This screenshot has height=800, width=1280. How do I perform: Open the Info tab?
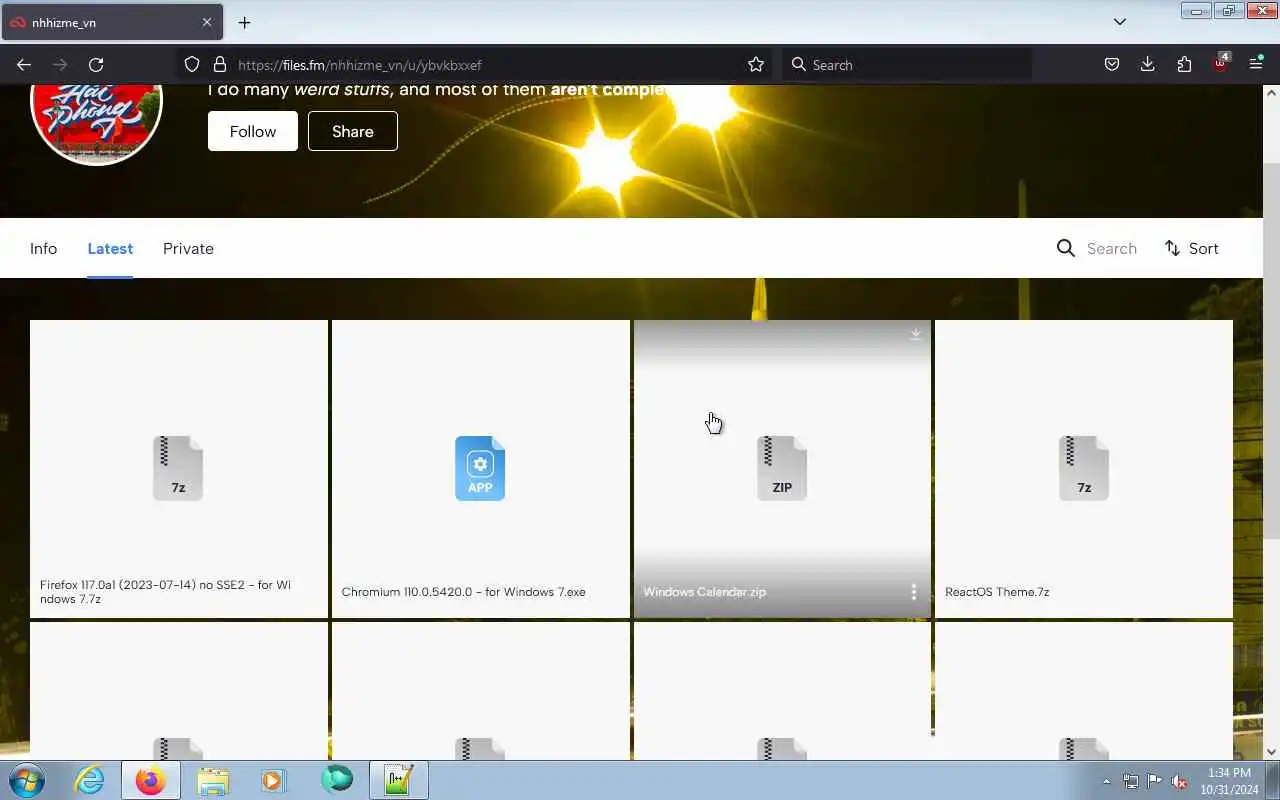point(43,249)
